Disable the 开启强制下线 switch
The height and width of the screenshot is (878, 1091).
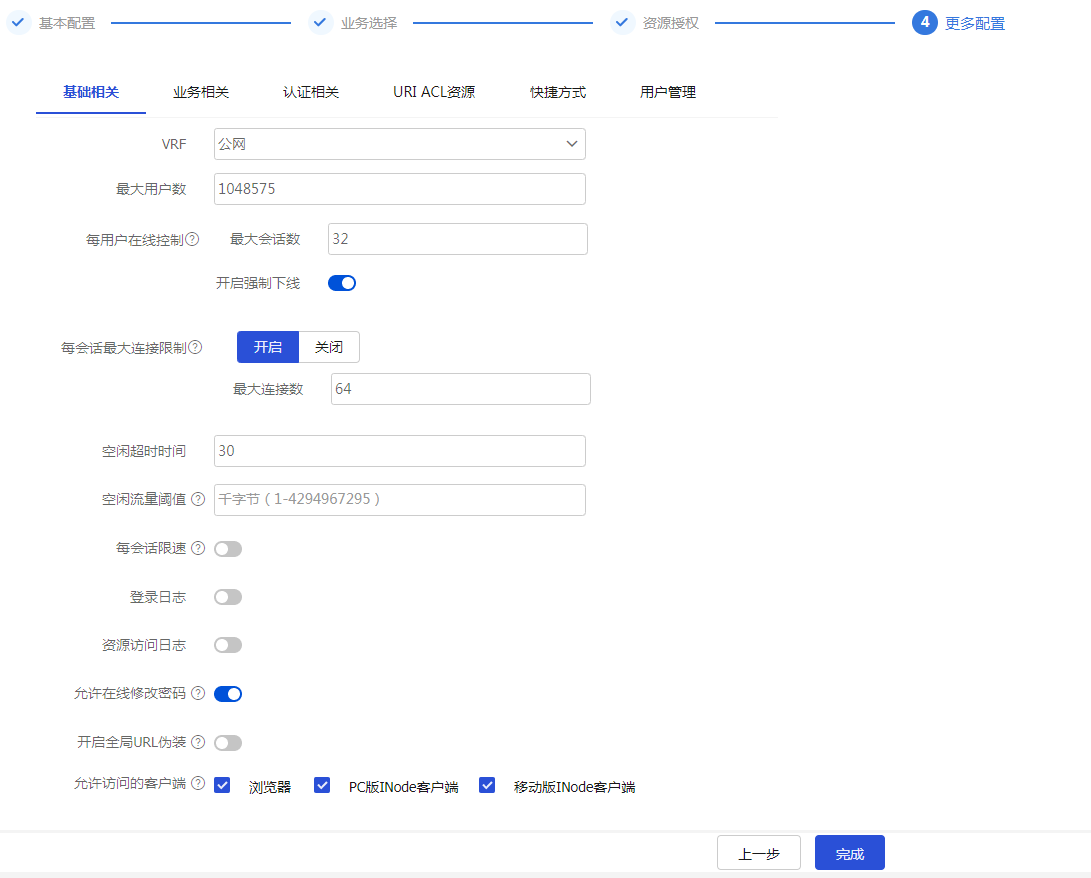pyautogui.click(x=342, y=283)
